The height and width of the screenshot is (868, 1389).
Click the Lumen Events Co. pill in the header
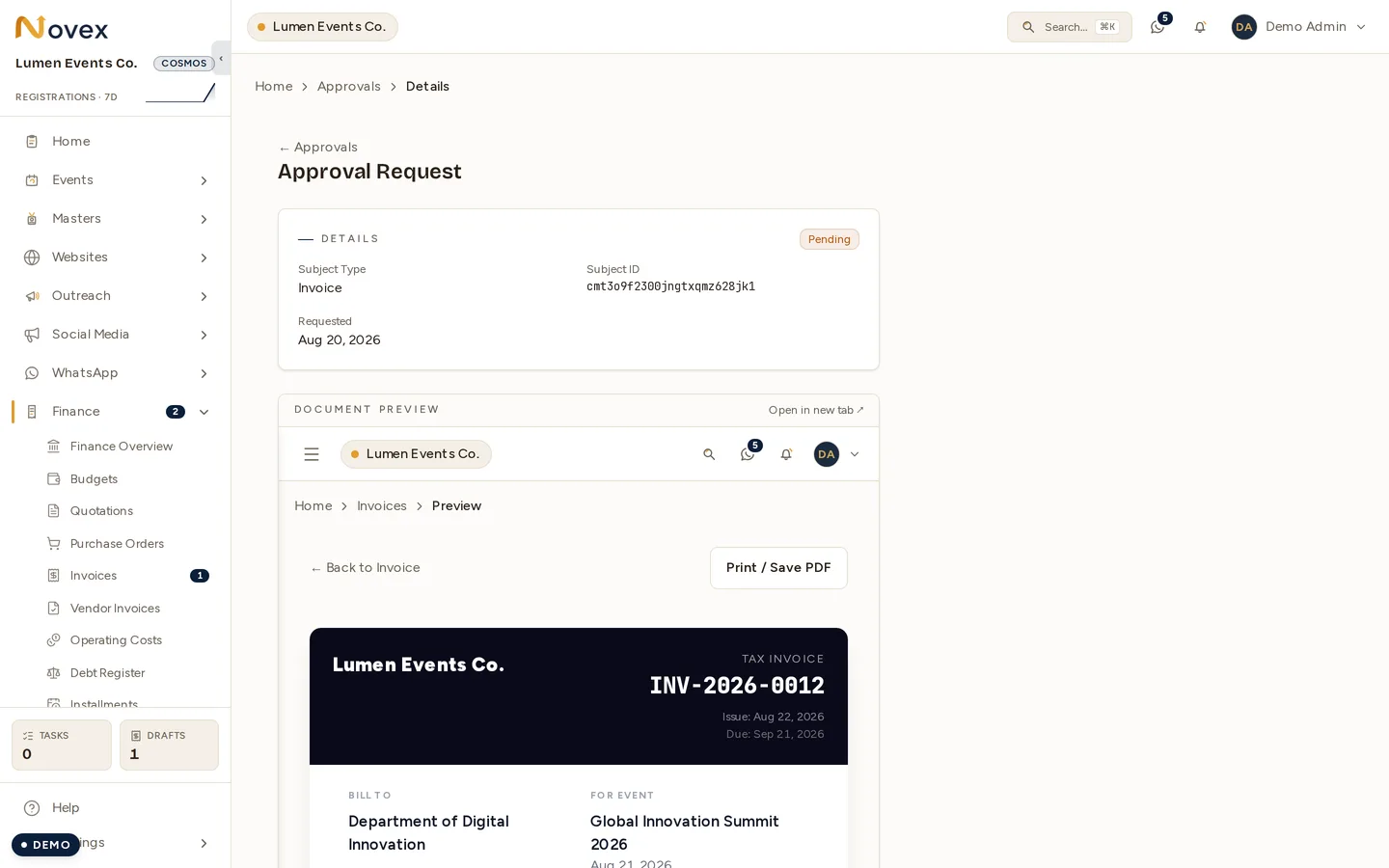322,27
